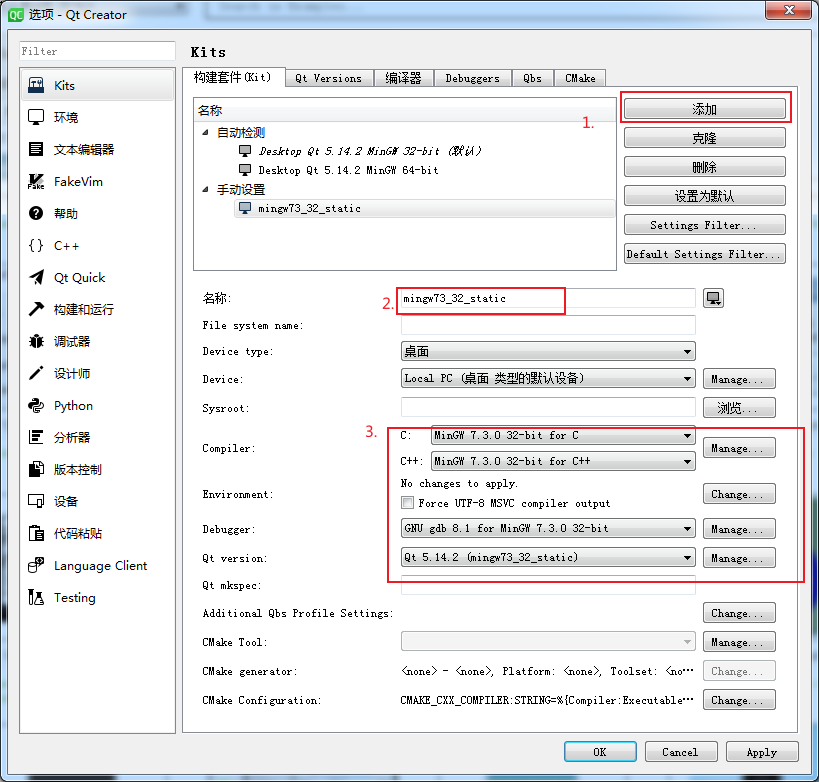Image resolution: width=819 pixels, height=782 pixels.
Task: Collapse the 自动检测 kits group
Action: [205, 130]
